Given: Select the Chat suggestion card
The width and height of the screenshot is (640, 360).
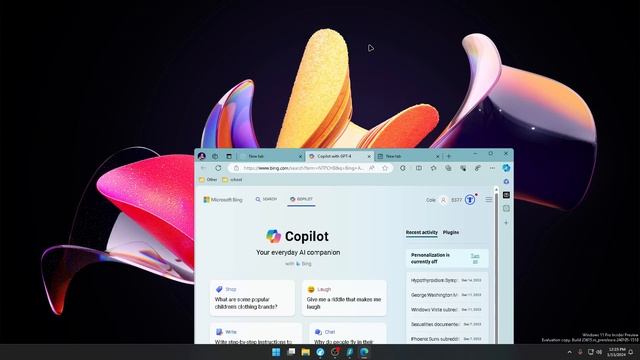Looking at the screenshot, I should [348, 333].
